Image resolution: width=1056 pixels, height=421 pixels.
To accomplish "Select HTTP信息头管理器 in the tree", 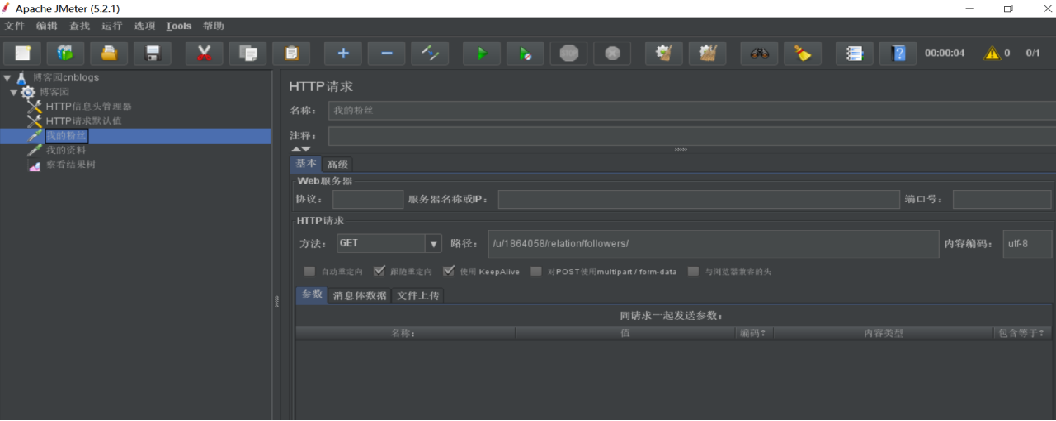I will (x=88, y=106).
